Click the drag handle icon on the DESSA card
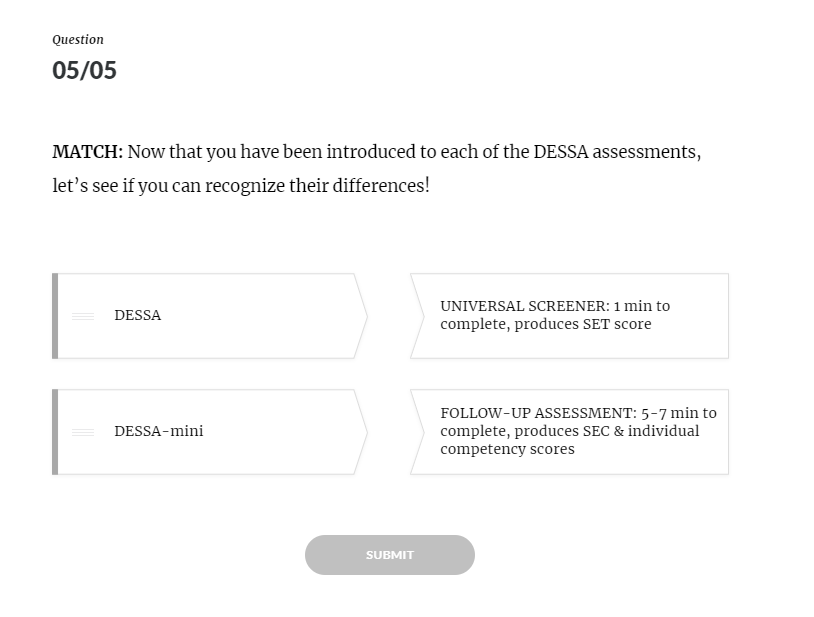The width and height of the screenshot is (814, 617). [x=83, y=316]
